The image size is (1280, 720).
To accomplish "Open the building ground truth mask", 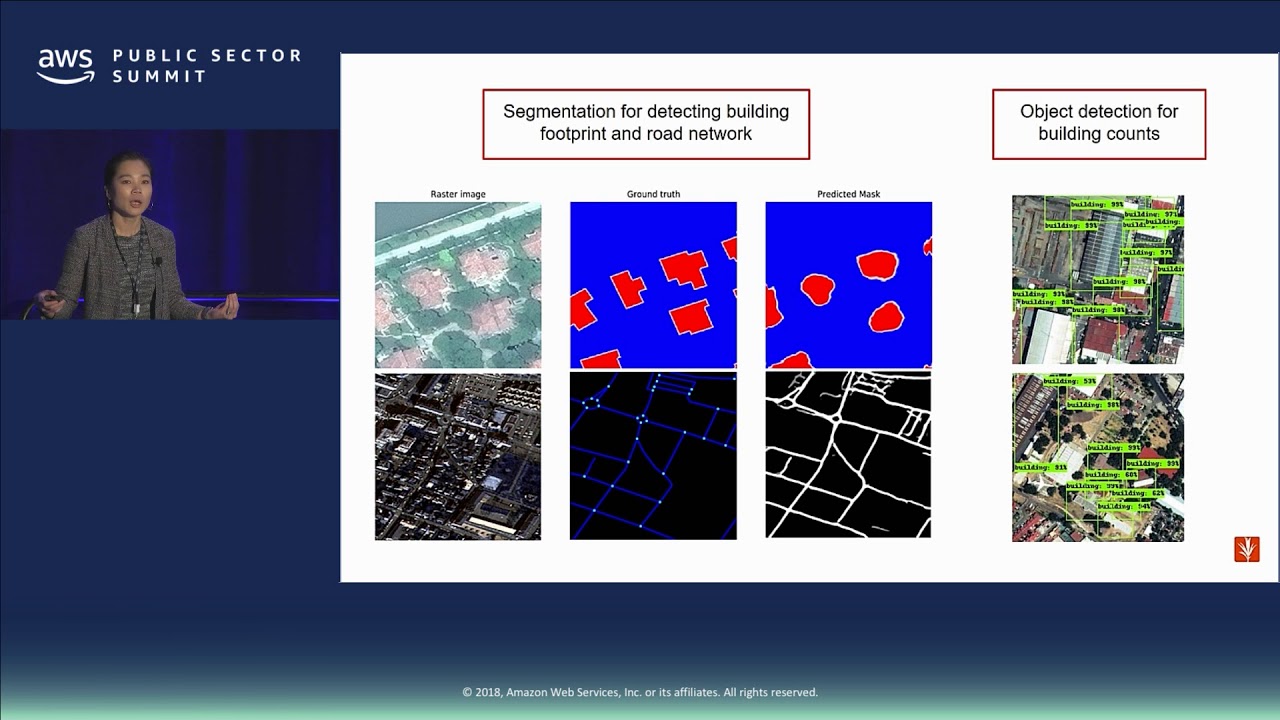I will 653,285.
